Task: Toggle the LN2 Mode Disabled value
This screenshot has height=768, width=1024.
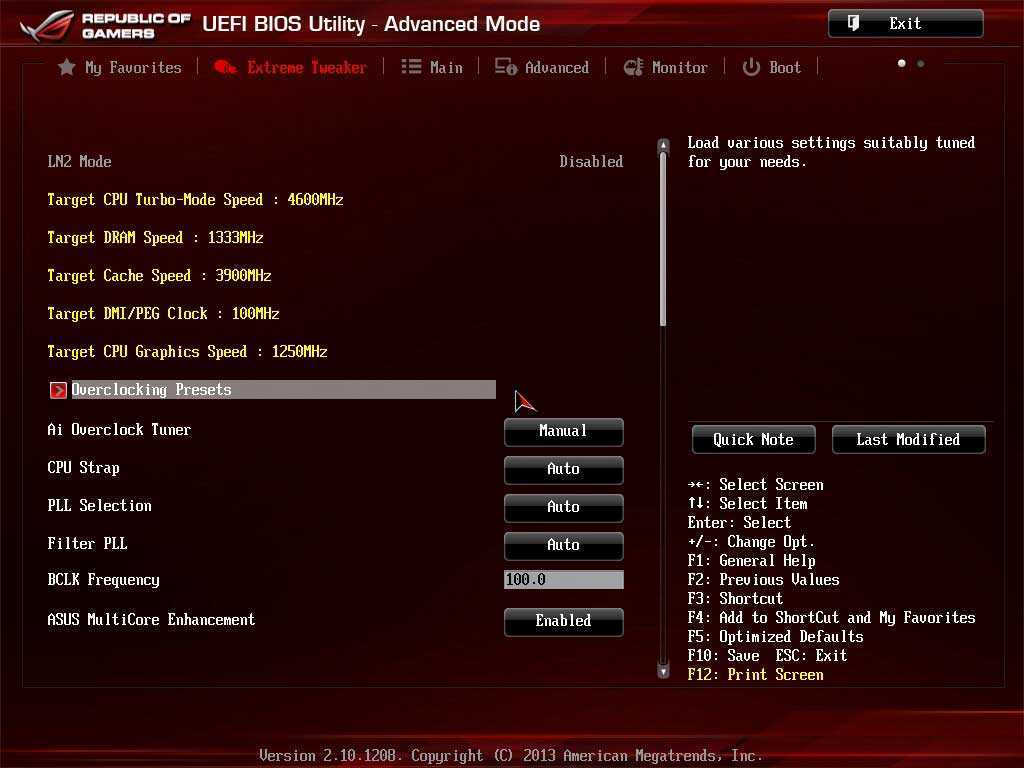Action: [x=590, y=161]
